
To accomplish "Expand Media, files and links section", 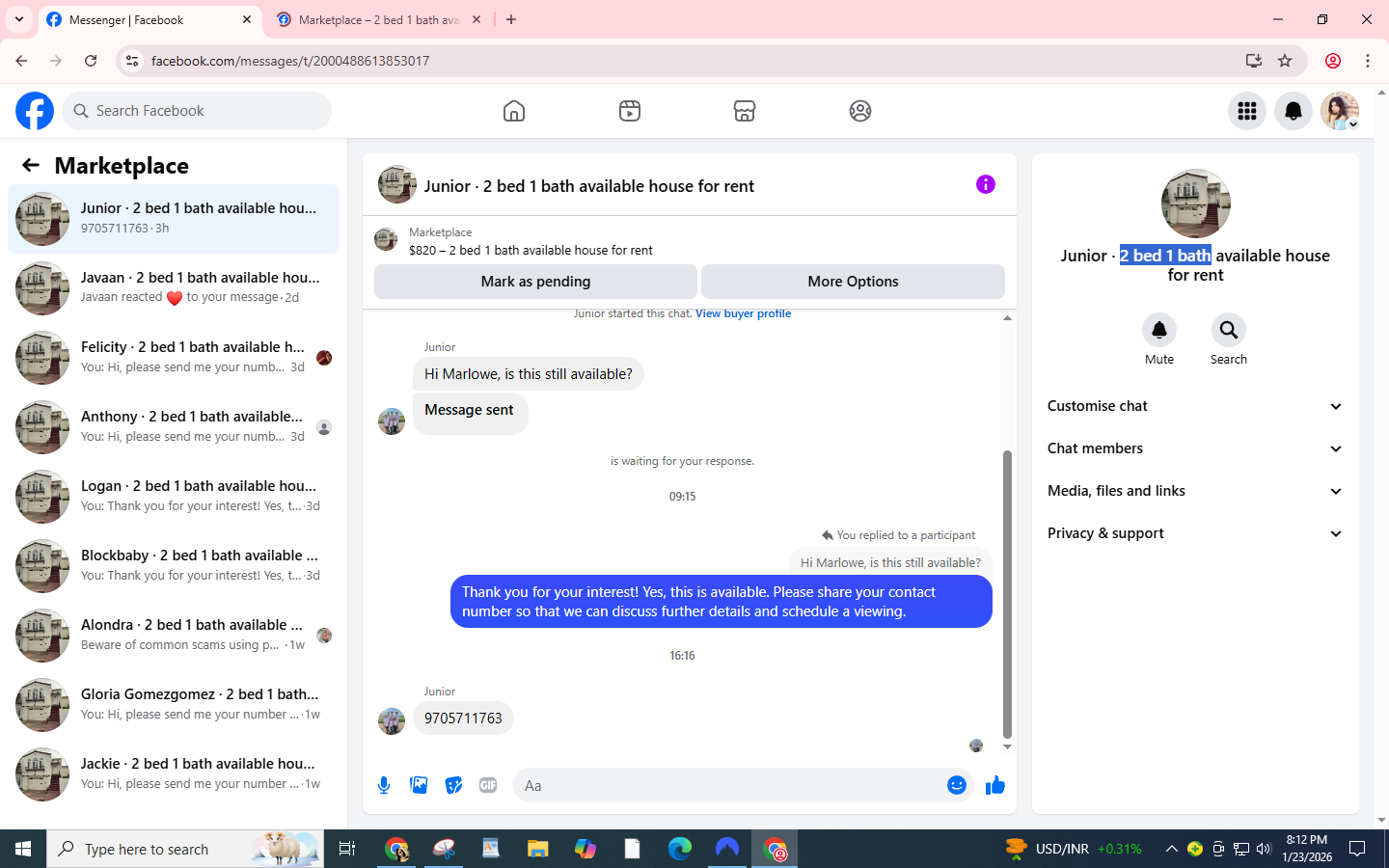I will (x=1195, y=491).
